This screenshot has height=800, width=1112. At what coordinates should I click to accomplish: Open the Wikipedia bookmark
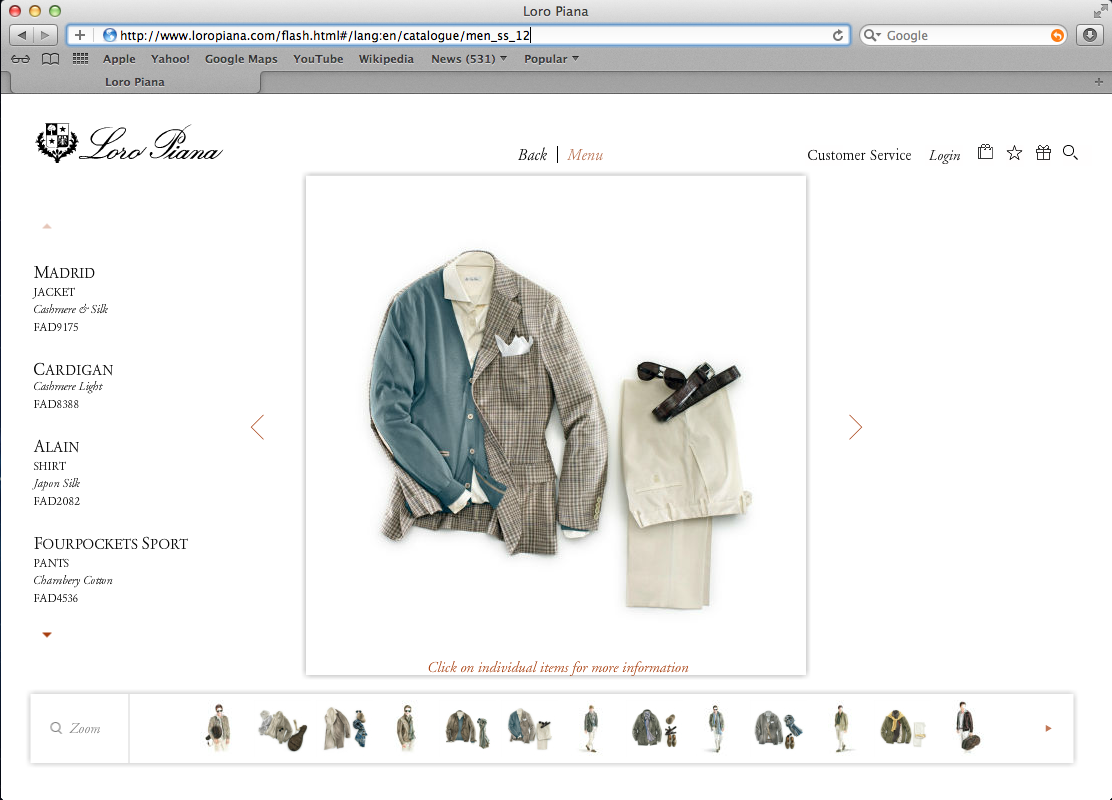point(386,59)
